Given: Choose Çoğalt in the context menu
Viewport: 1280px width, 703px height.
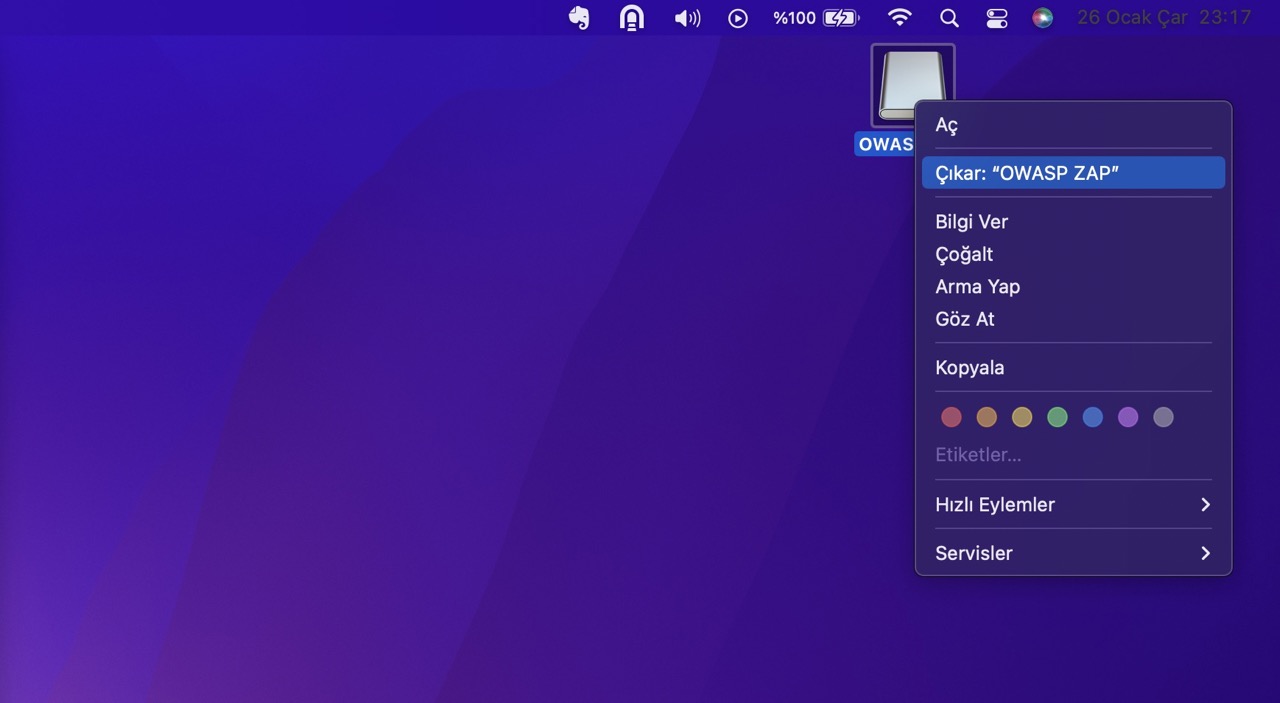Looking at the screenshot, I should (x=1074, y=254).
